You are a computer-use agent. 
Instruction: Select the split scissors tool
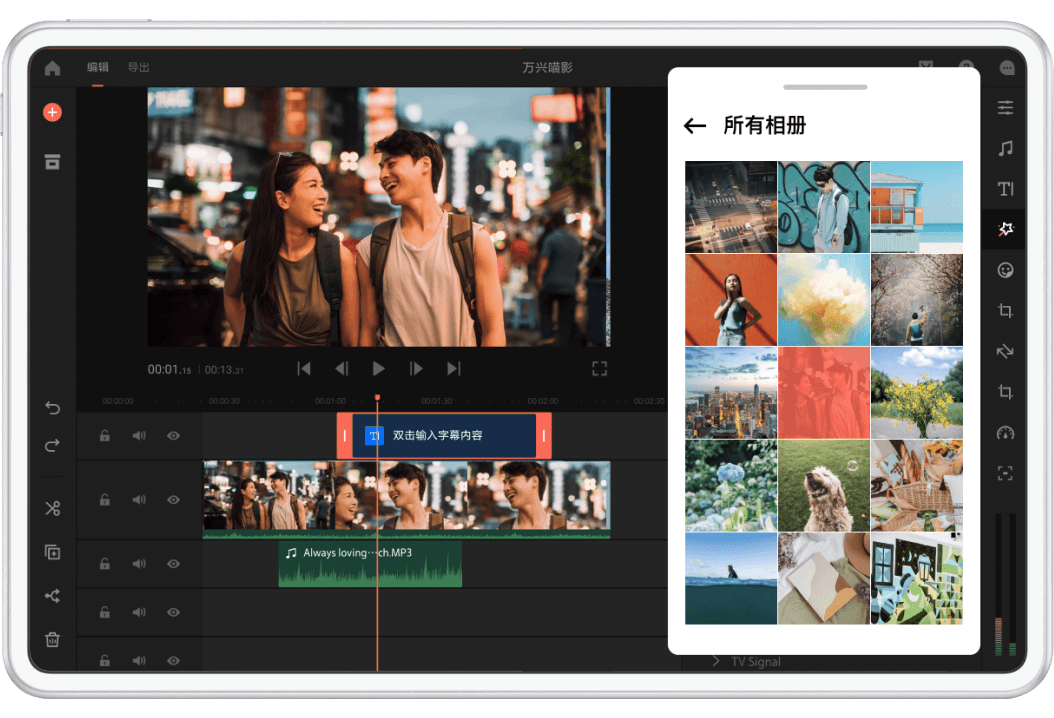[x=52, y=507]
